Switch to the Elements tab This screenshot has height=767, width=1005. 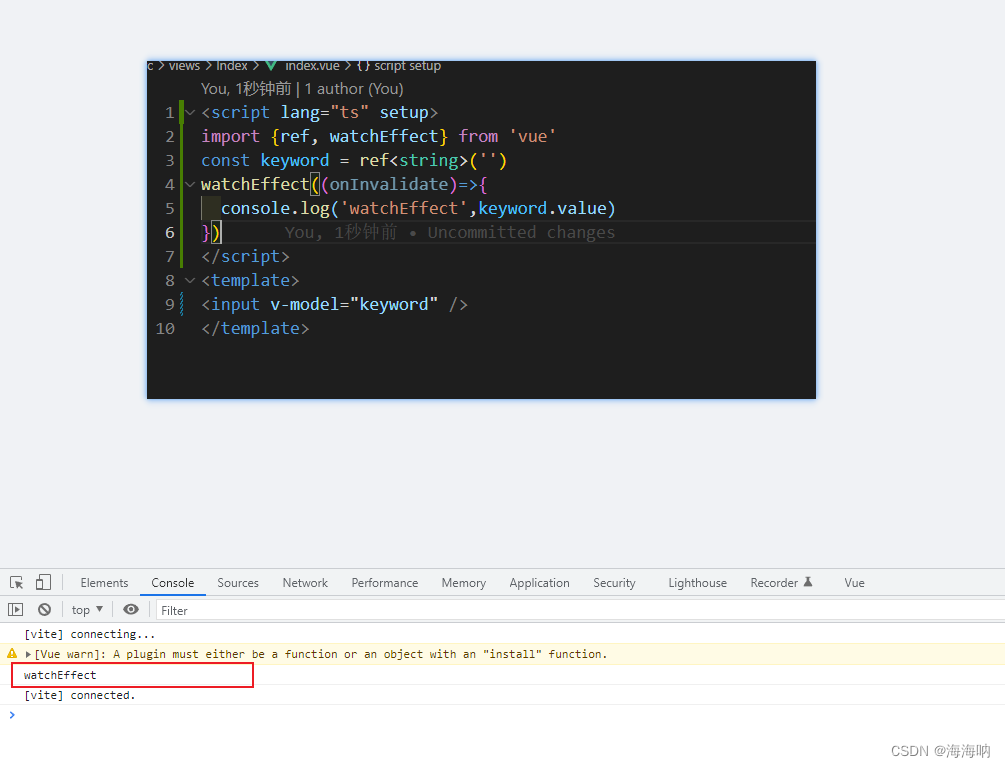104,582
